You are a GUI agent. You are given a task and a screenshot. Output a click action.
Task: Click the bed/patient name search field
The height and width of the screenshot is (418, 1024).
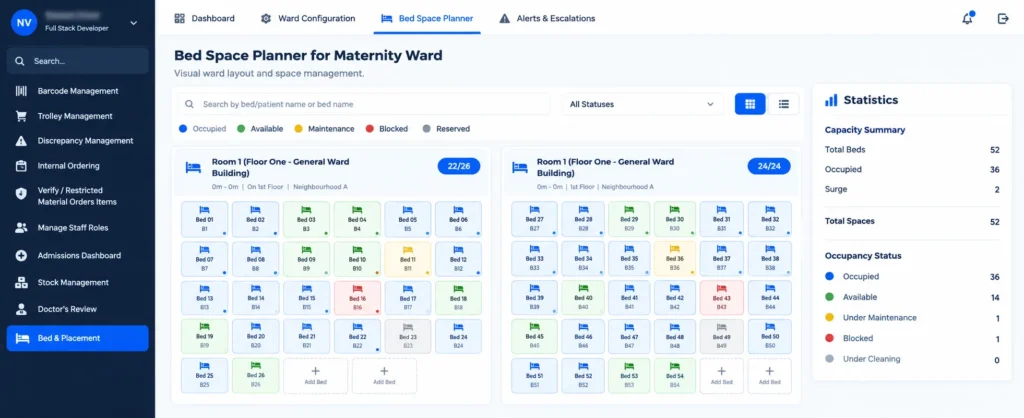pos(364,104)
